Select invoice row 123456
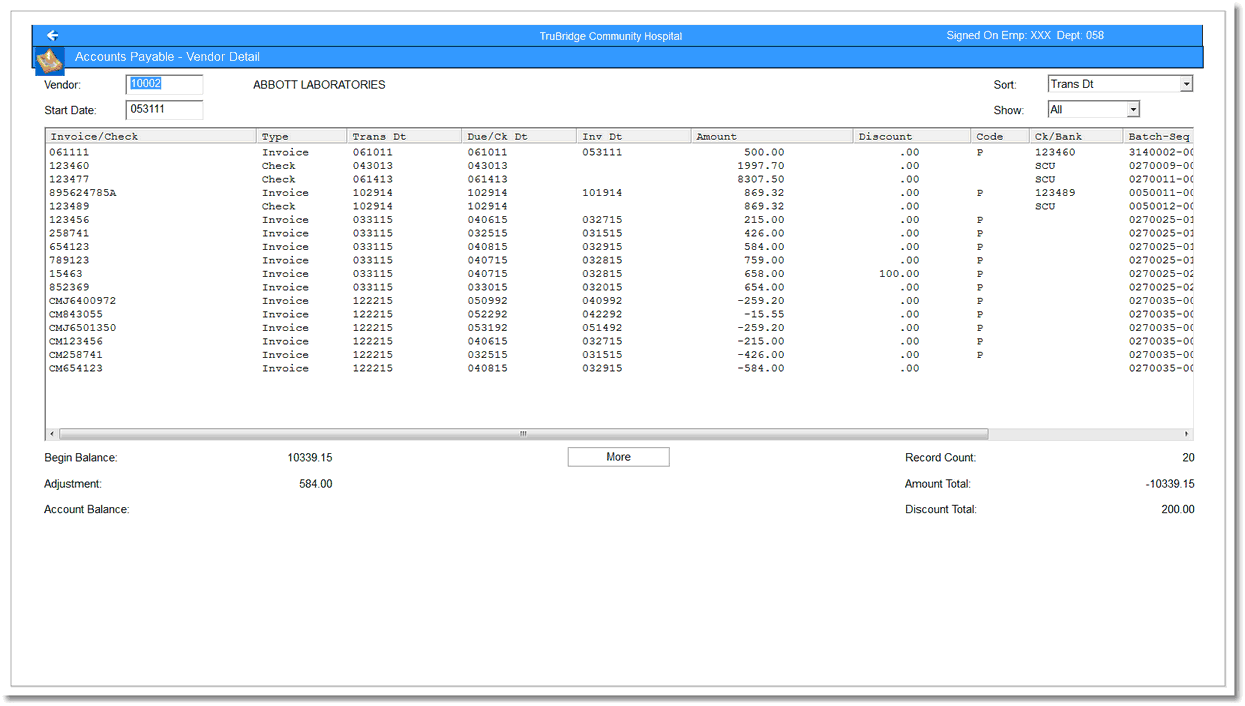1245x706 pixels. click(620, 220)
